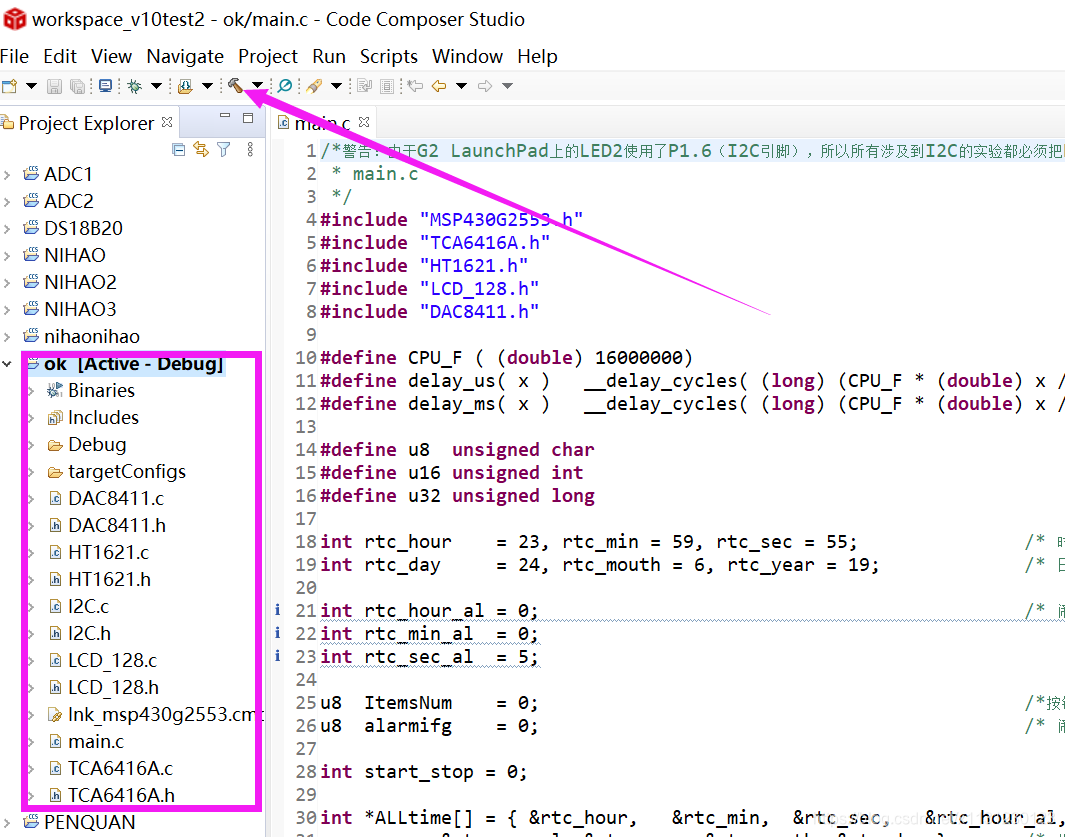Click Collapse All in Project Explorer
The width and height of the screenshot is (1065, 837).
pyautogui.click(x=179, y=149)
